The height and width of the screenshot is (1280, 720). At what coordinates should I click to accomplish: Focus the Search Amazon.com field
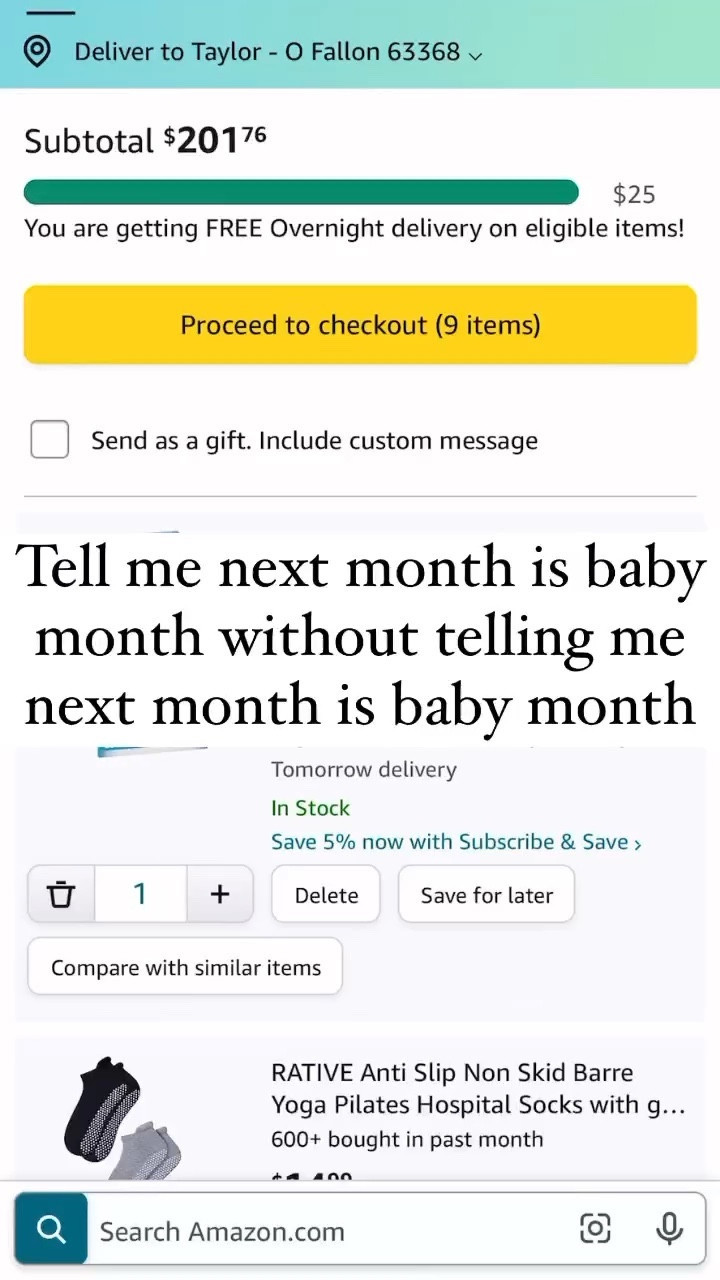pos(330,1231)
